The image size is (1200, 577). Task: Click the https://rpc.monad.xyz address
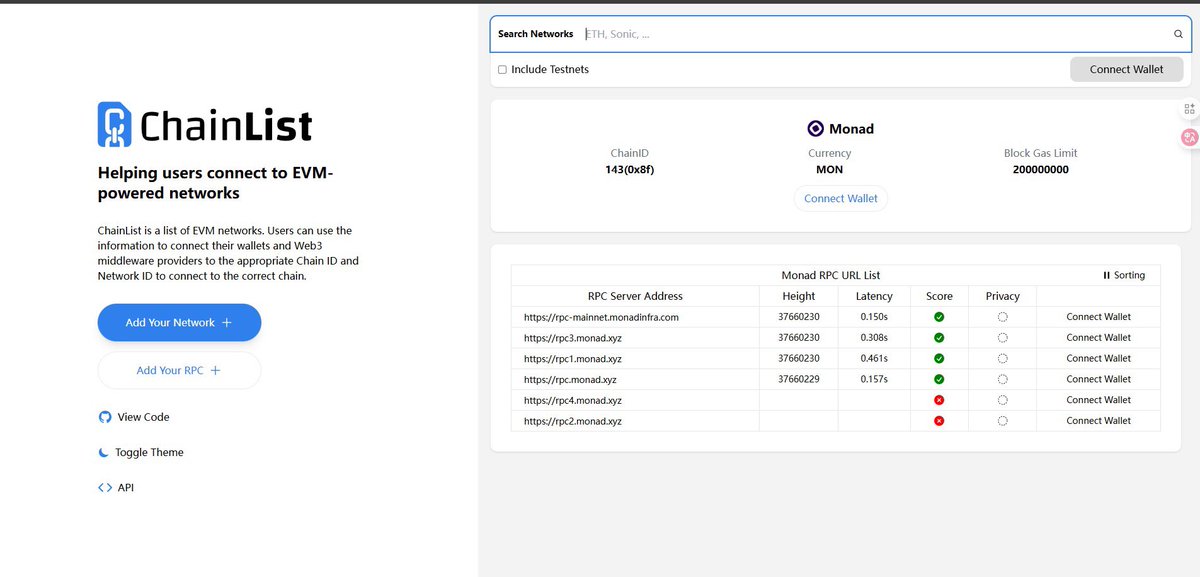[570, 379]
